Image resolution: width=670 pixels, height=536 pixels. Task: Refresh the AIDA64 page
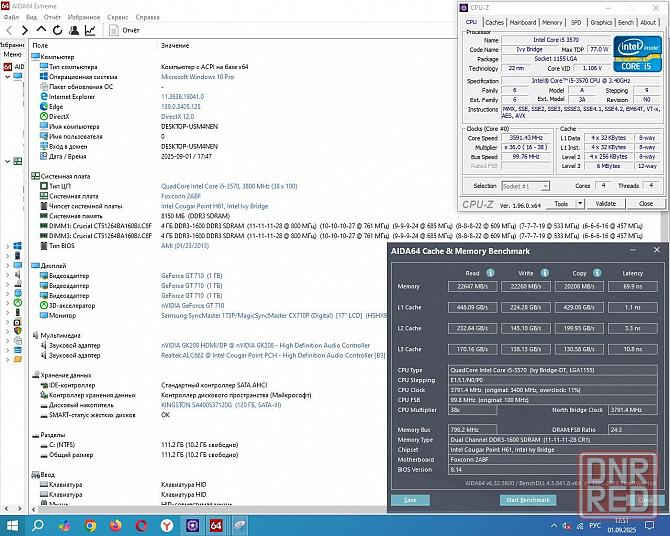pos(56,31)
